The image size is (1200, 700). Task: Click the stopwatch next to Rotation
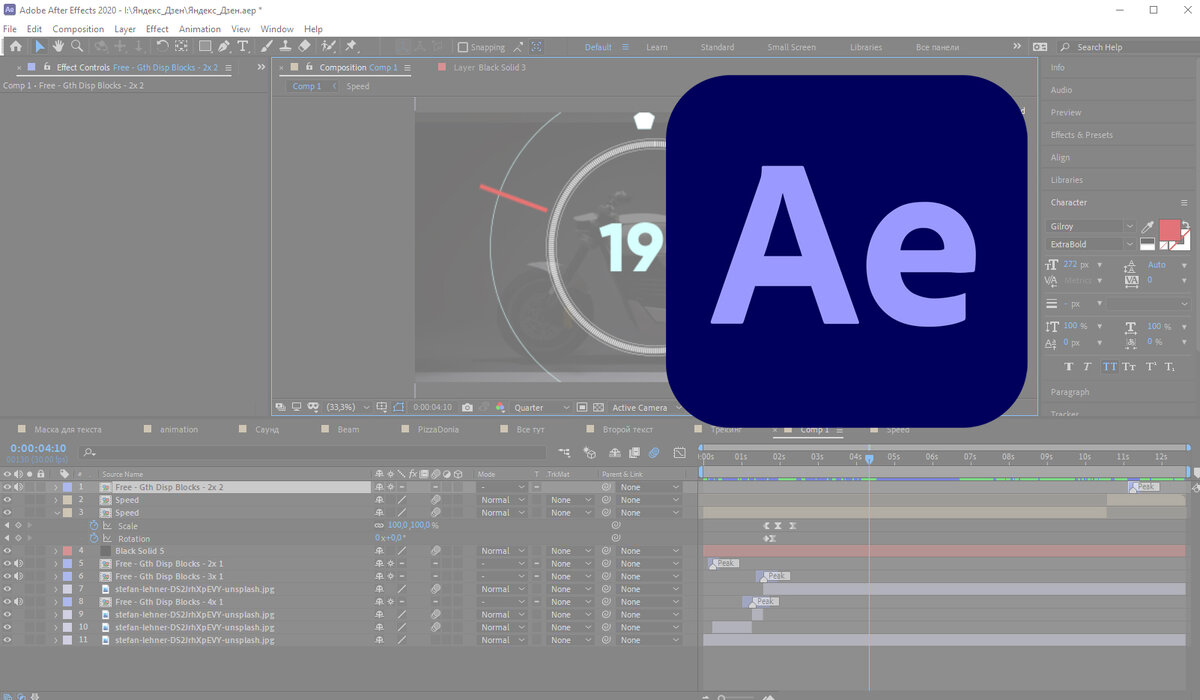95,538
